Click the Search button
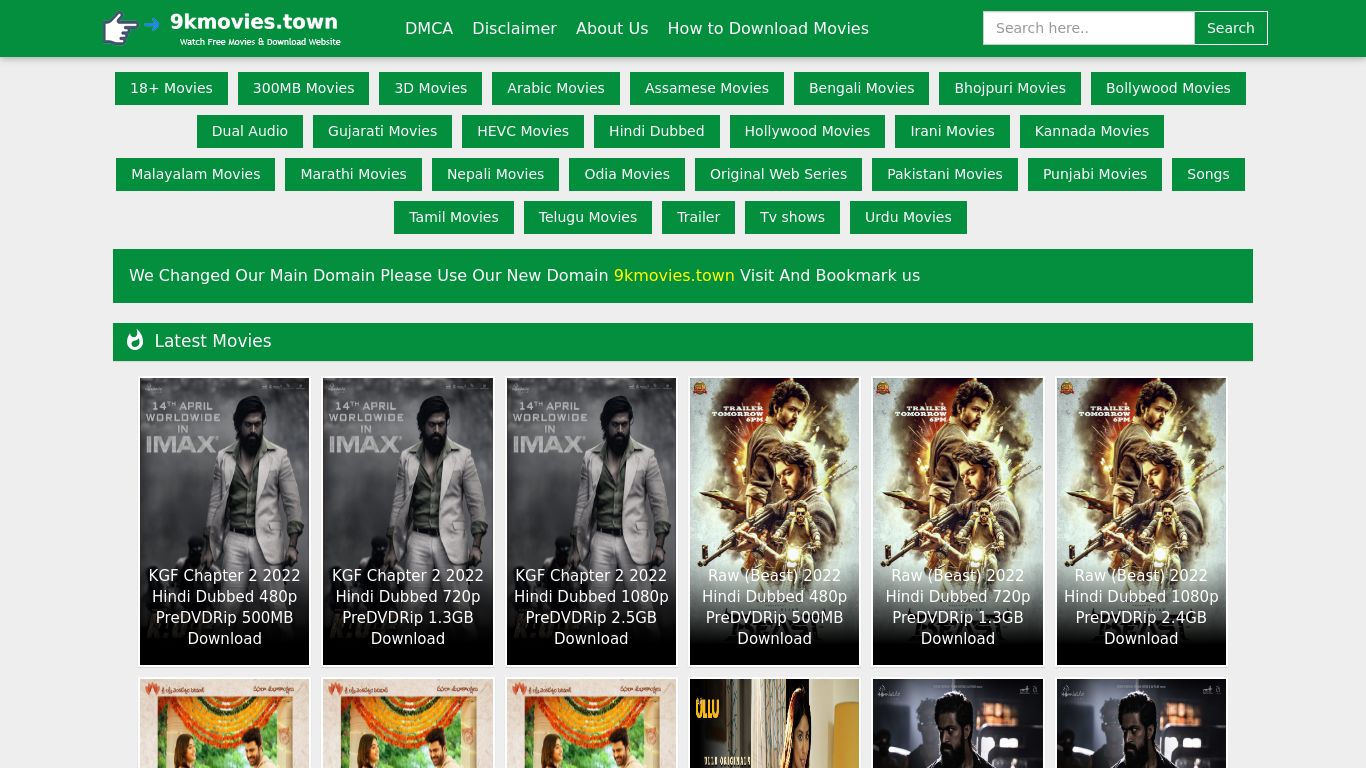The height and width of the screenshot is (768, 1366). point(1230,28)
